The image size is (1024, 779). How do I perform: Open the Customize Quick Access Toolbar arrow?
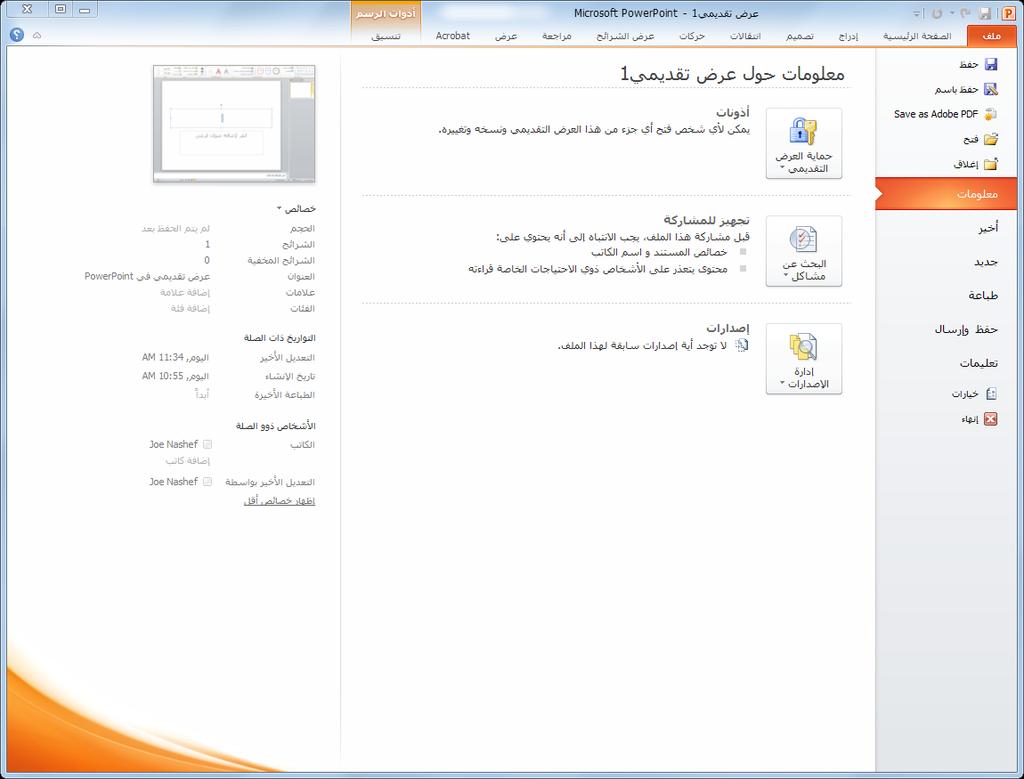[x=917, y=13]
